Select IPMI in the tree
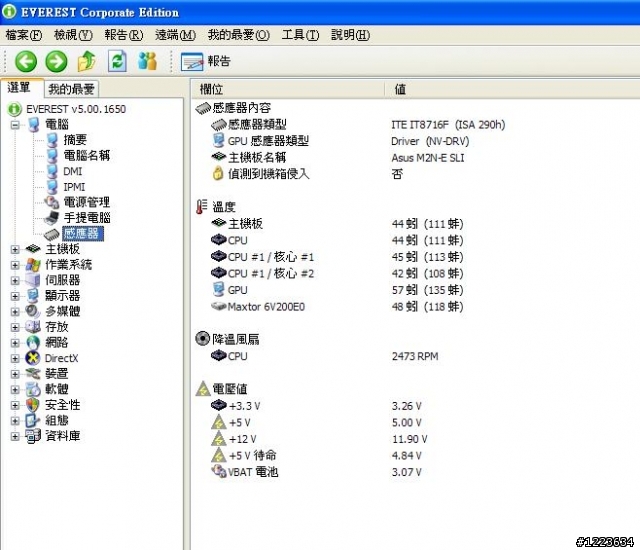Image resolution: width=640 pixels, height=550 pixels. tap(74, 187)
